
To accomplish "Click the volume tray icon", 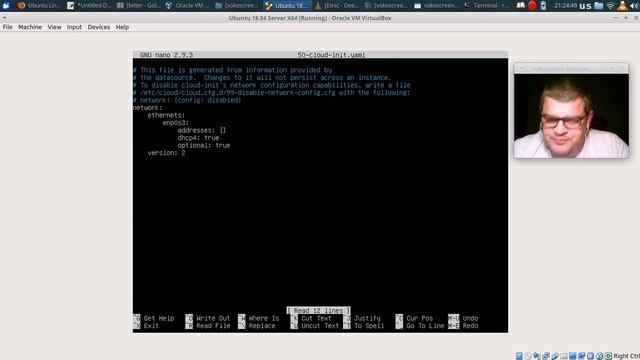I will click(x=635, y=5).
